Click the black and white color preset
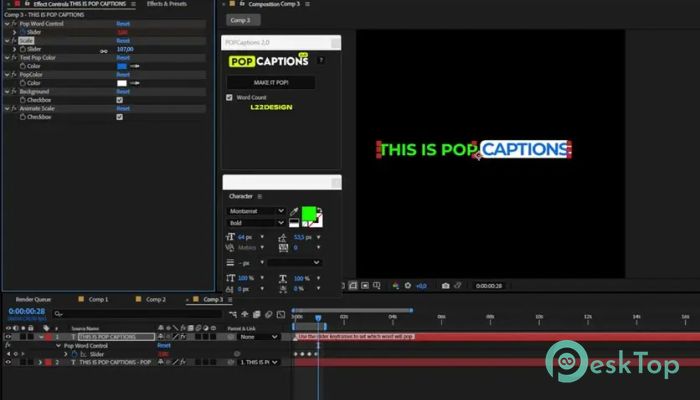Viewport: 700px width, 400px height. click(294, 222)
